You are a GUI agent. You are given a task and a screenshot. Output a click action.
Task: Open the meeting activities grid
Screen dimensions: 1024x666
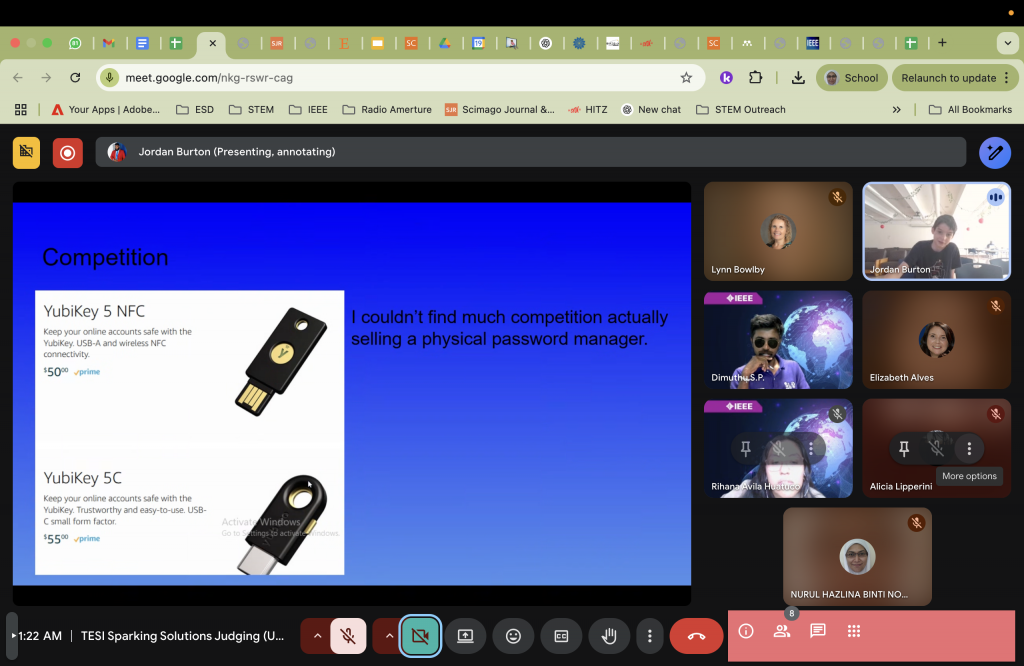(x=854, y=631)
